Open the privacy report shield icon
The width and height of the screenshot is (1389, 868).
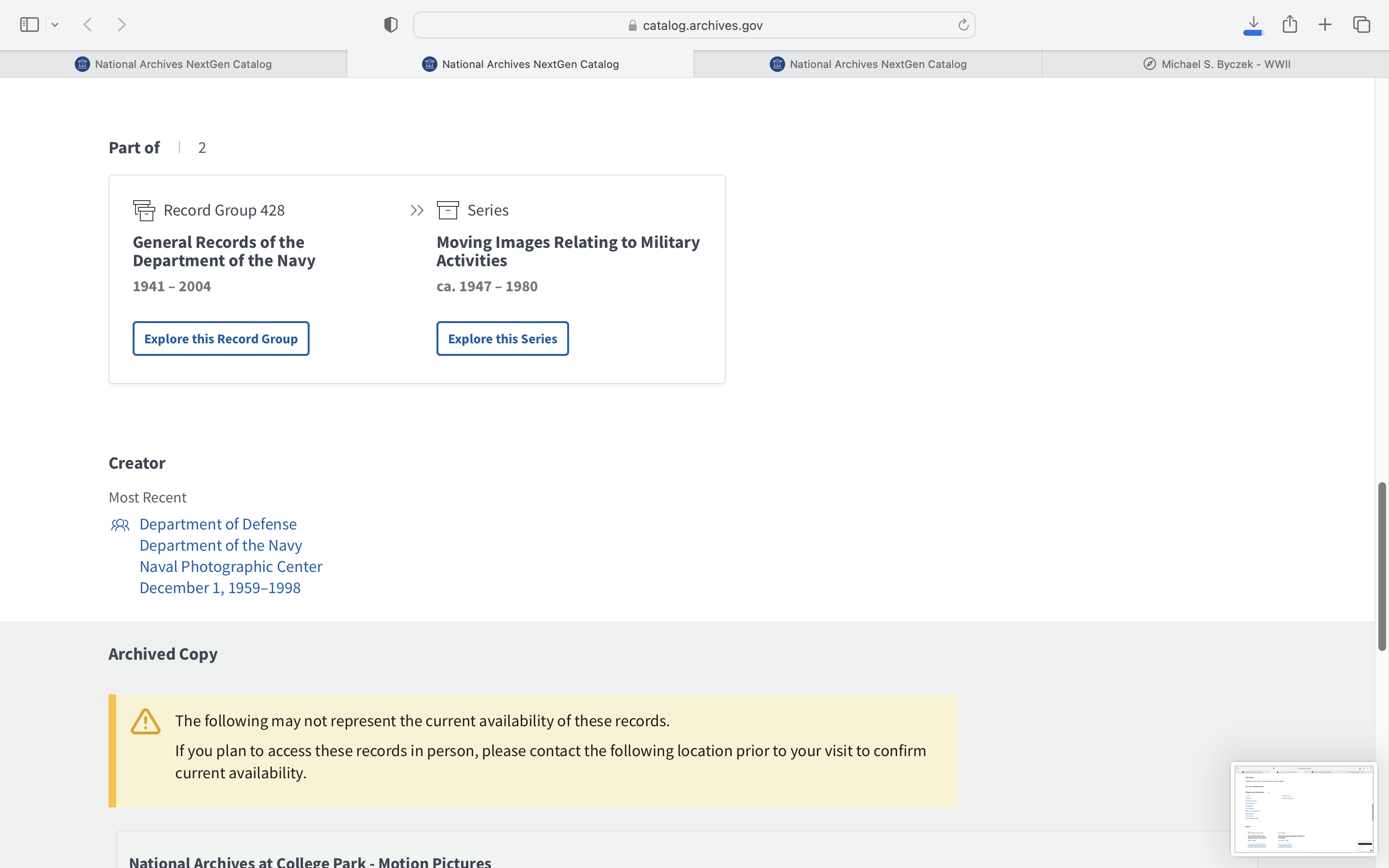coord(391,25)
